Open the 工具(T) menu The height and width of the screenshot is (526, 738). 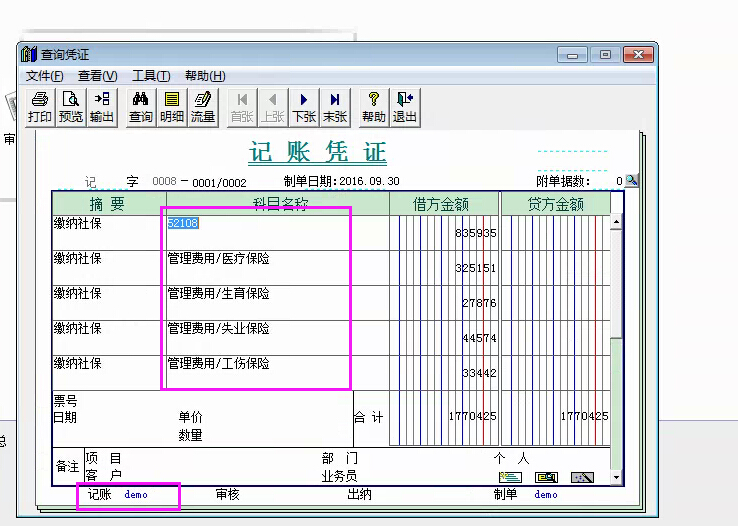(x=151, y=76)
